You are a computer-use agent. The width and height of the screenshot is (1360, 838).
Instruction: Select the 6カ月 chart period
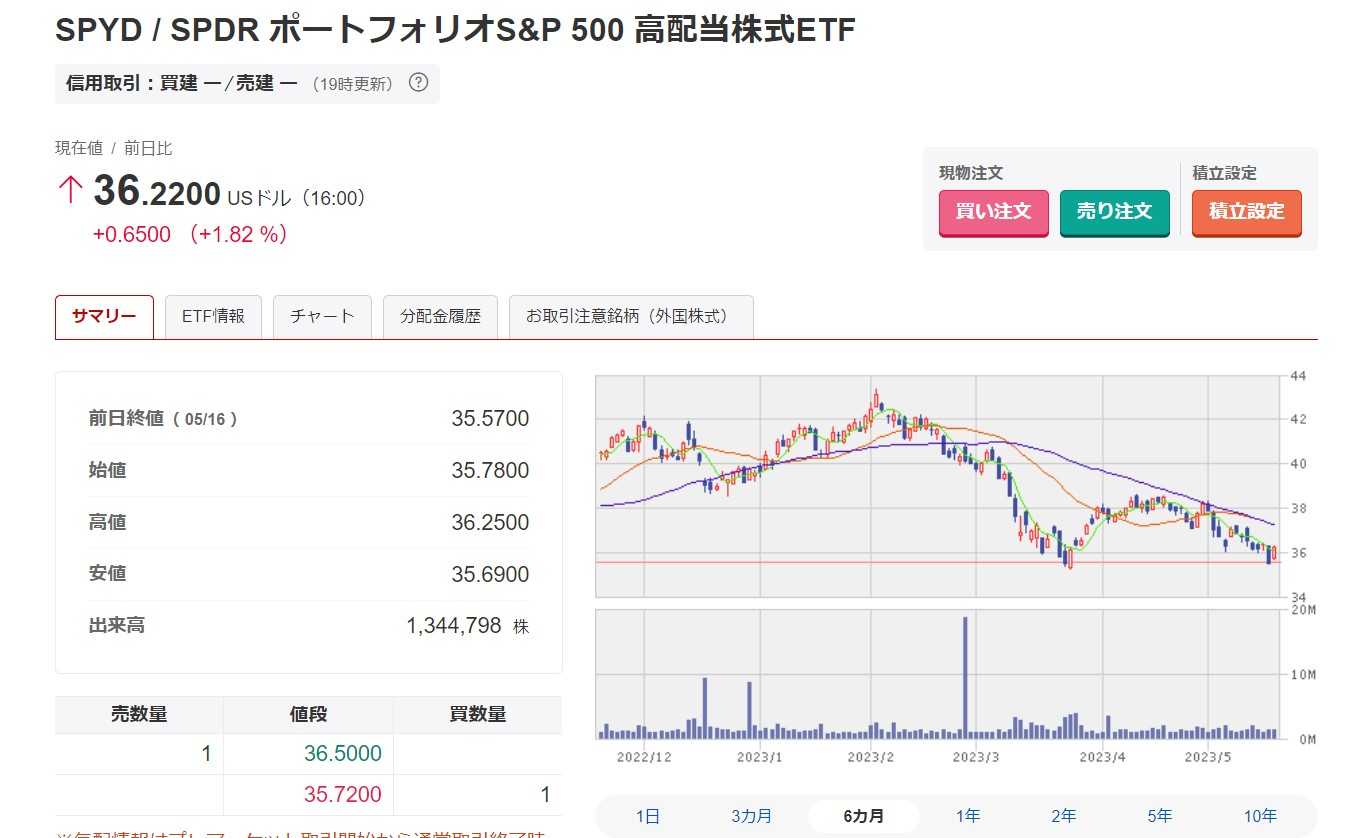[864, 816]
